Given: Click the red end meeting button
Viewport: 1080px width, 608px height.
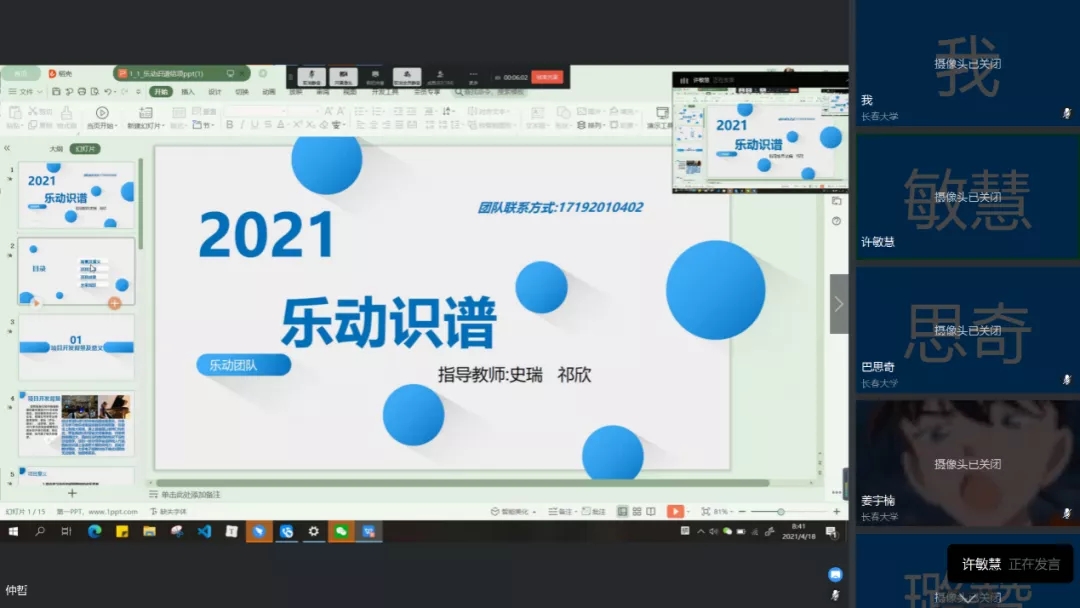Looking at the screenshot, I should 548,76.
